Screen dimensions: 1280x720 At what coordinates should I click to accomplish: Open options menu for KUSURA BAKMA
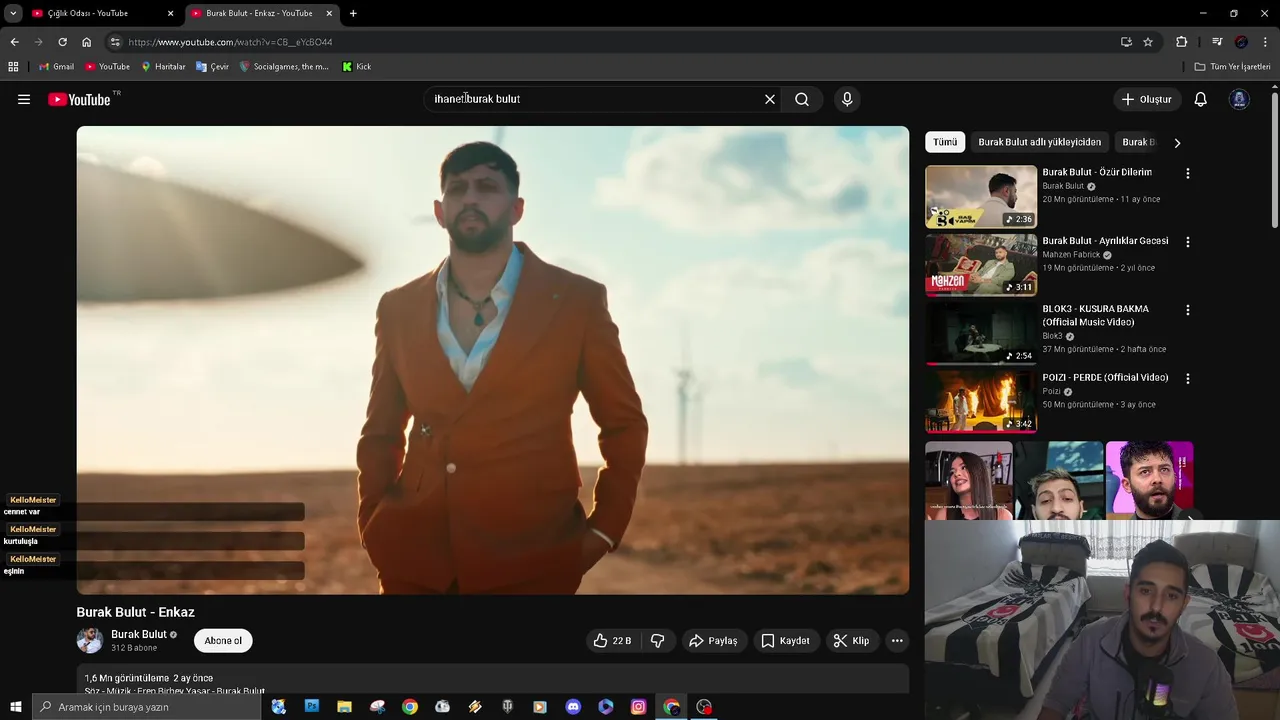click(x=1187, y=310)
